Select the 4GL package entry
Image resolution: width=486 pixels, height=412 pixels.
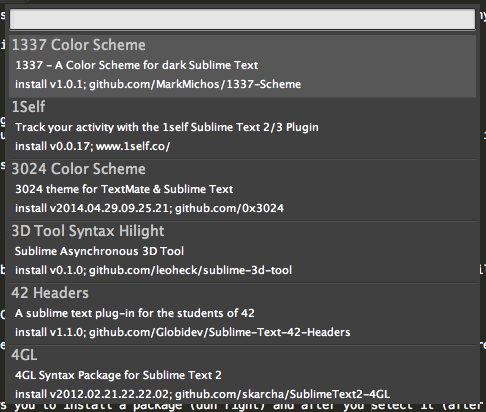pos(242,374)
